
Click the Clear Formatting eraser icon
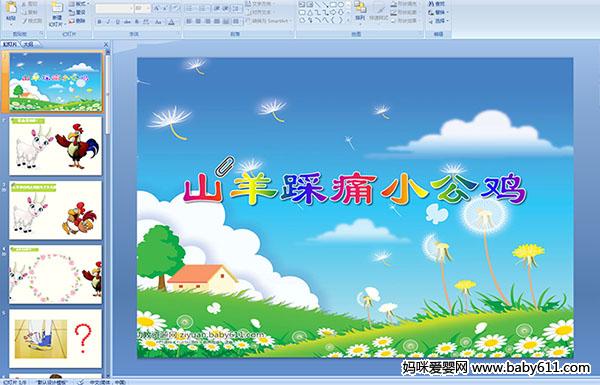176,8
